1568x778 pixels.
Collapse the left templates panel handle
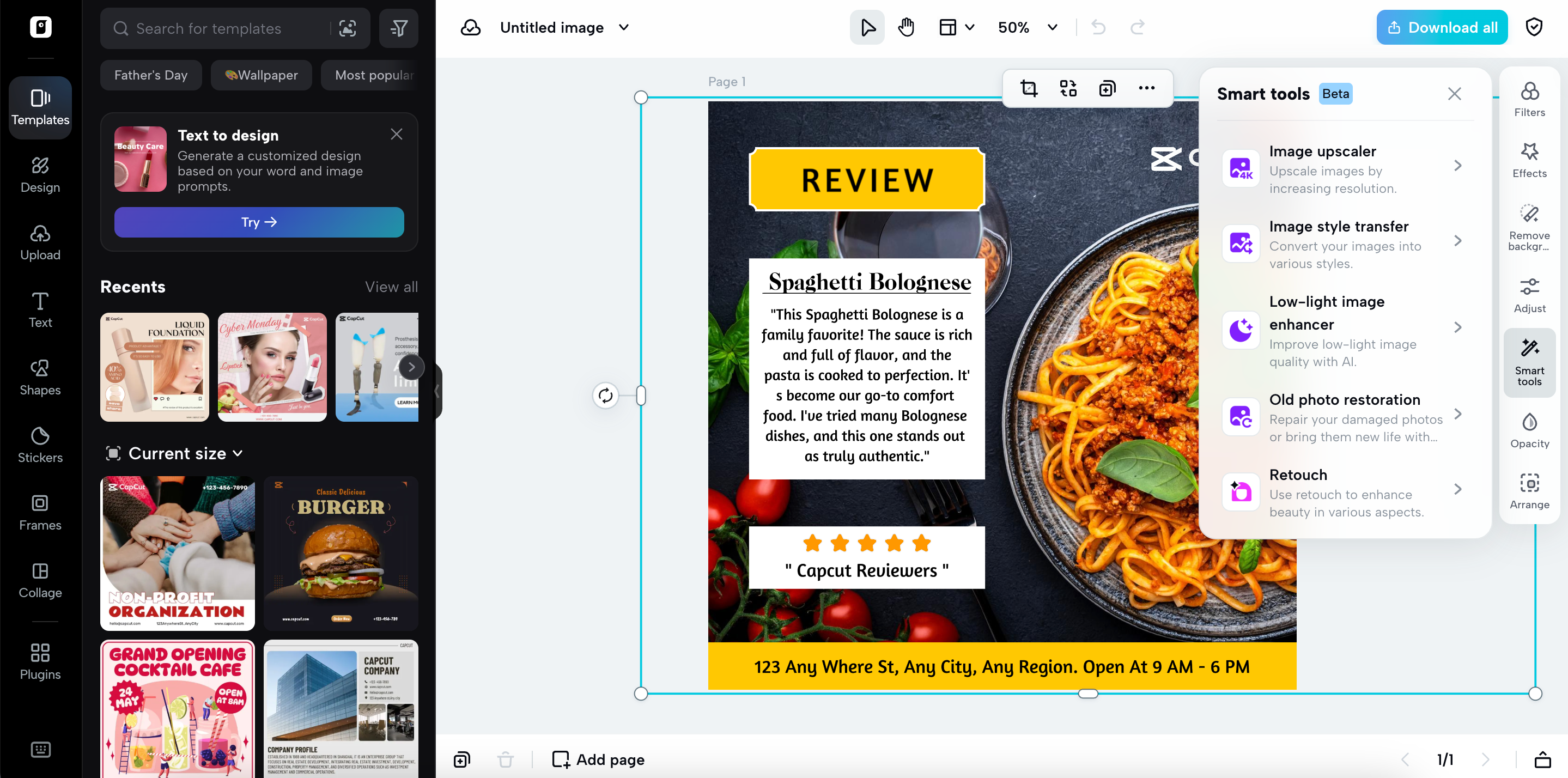coord(436,391)
